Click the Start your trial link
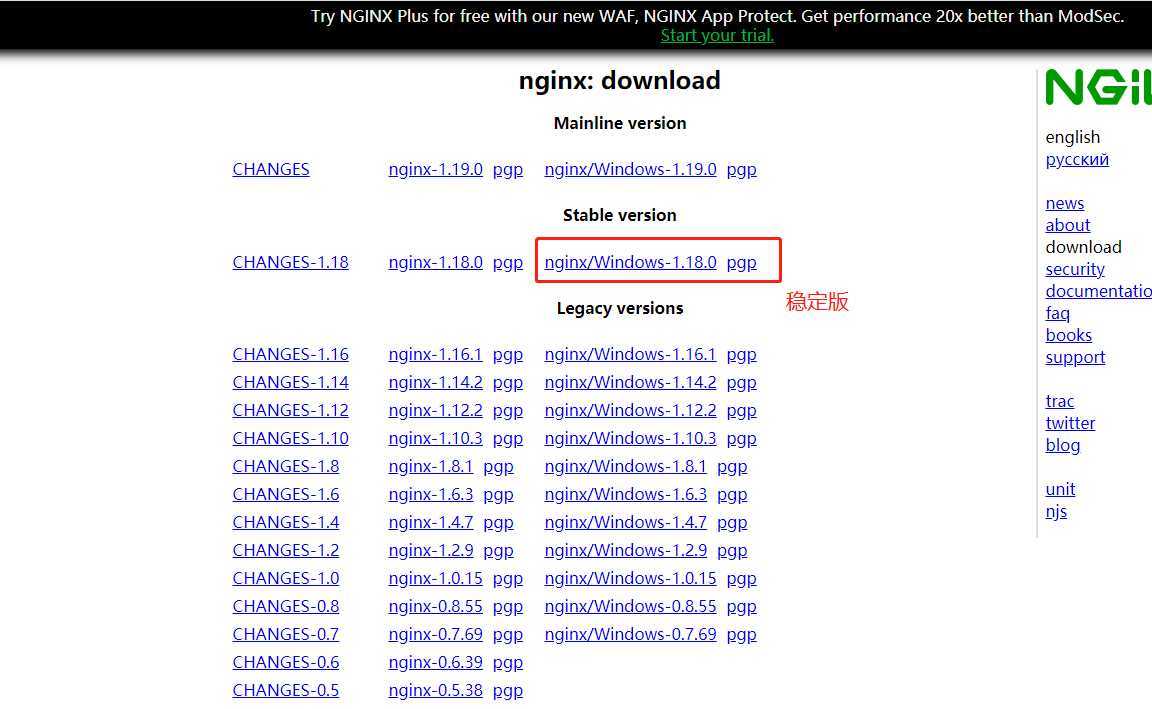Screen dimensions: 1152x709 717,35
